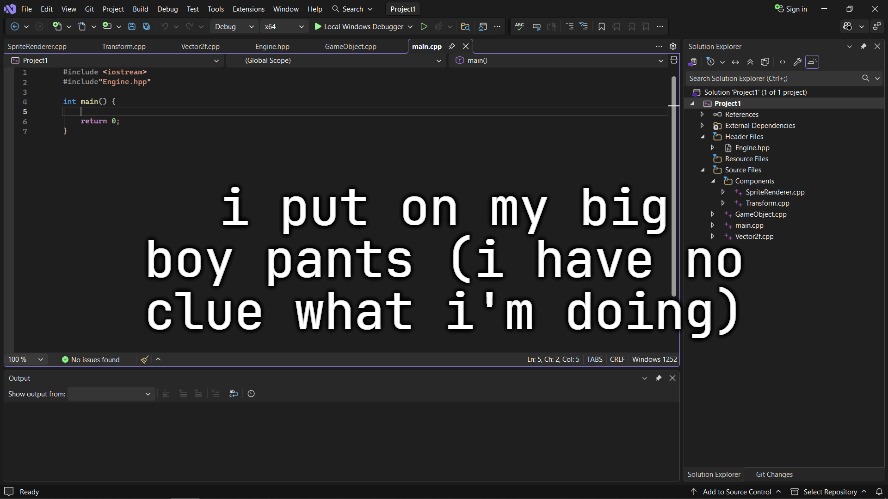Screen dimensions: 888x499
Task: Open the main() member dropdown
Action: [x=558, y=60]
